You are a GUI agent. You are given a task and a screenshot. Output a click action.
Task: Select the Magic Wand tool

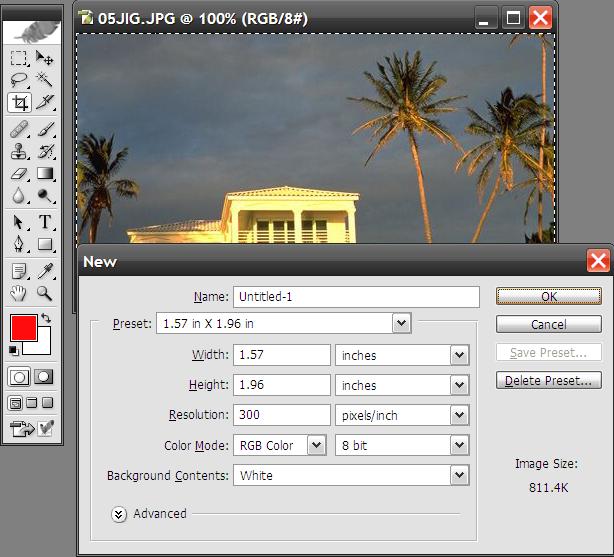pos(45,80)
